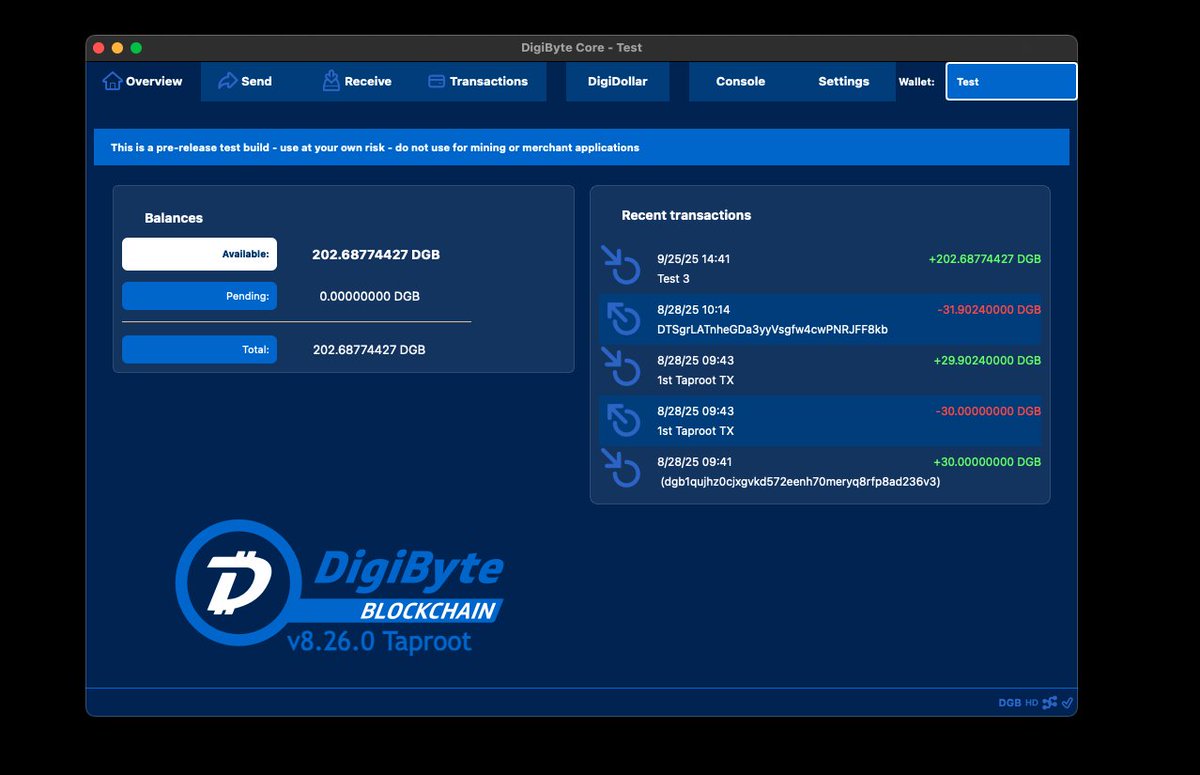Open the Wallet selector showing Test
Viewport: 1200px width, 775px height.
click(1011, 82)
